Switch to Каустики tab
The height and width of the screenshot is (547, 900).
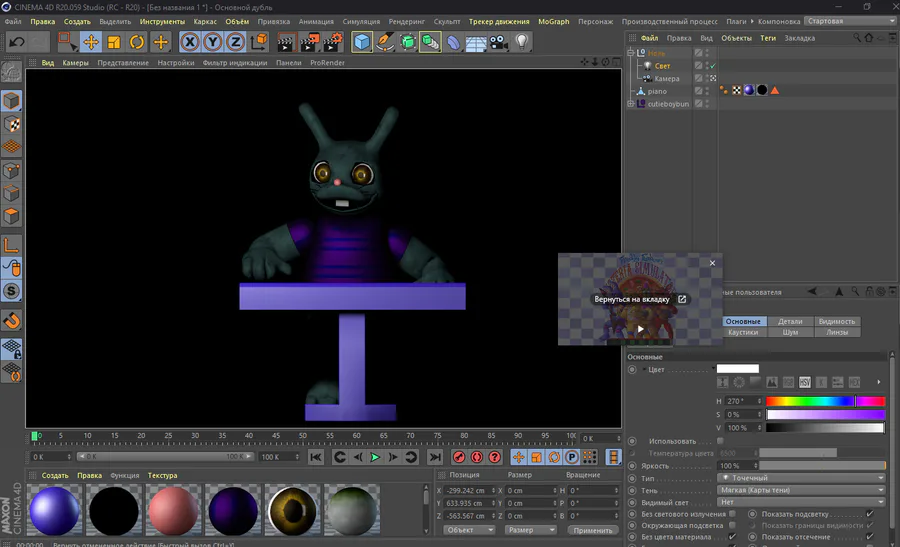click(743, 332)
